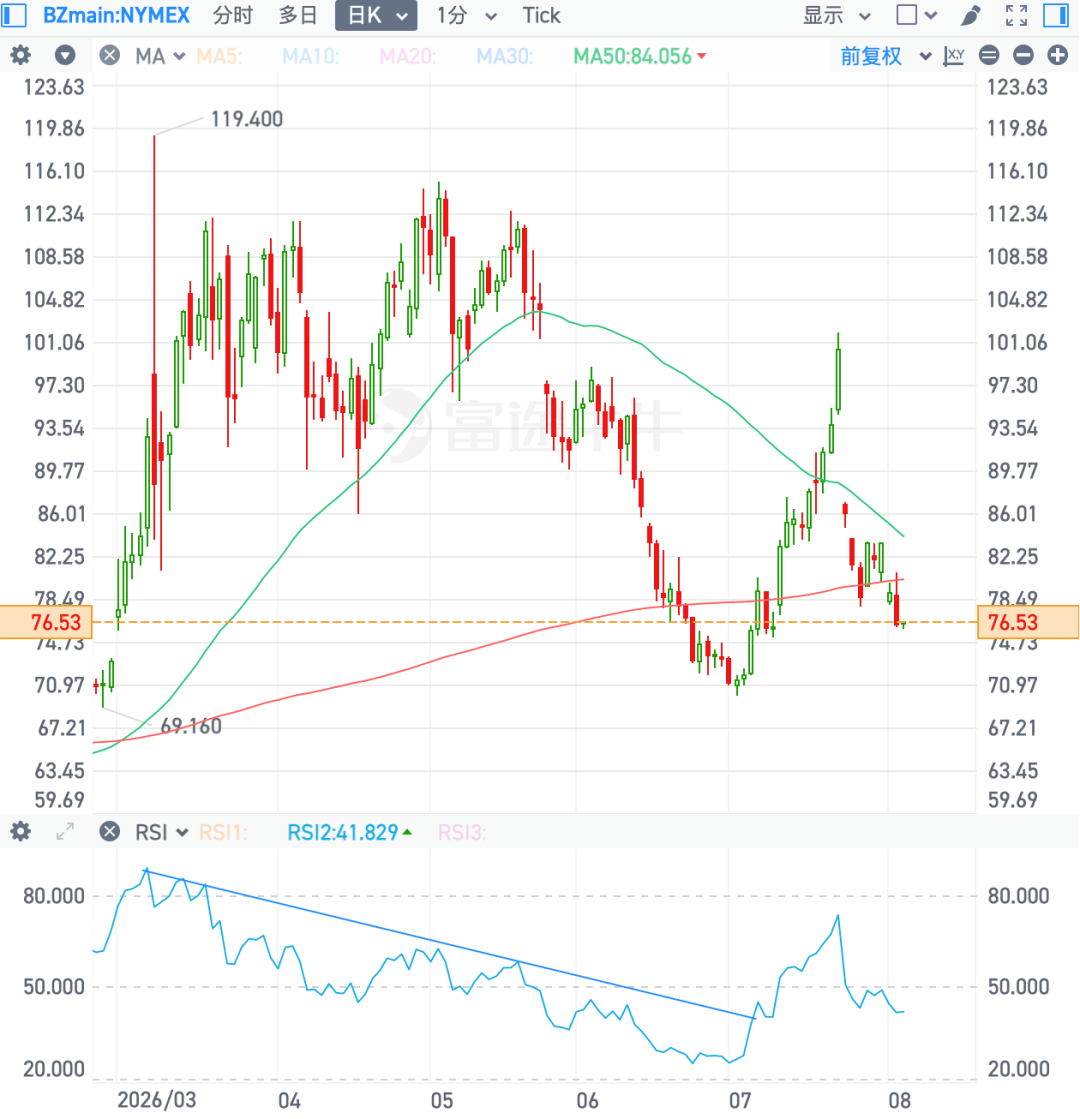The height and width of the screenshot is (1119, 1080).
Task: Toggle MA5 line visibility
Action: coord(220,56)
